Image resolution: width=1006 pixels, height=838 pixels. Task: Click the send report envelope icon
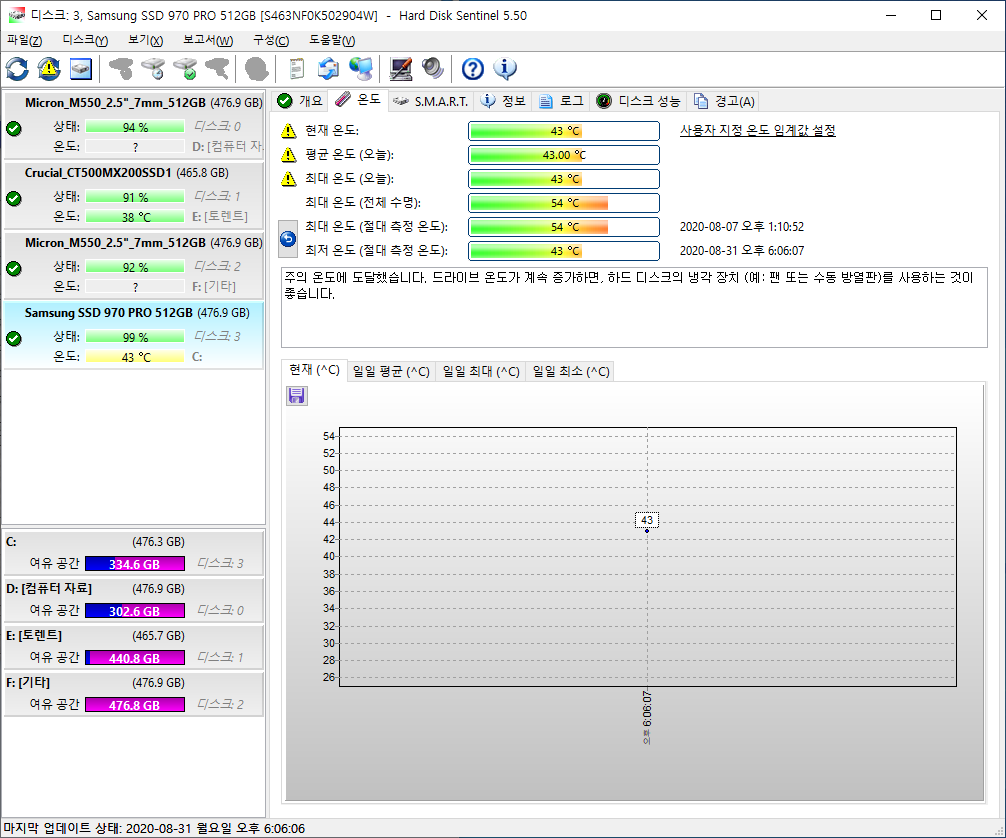328,69
